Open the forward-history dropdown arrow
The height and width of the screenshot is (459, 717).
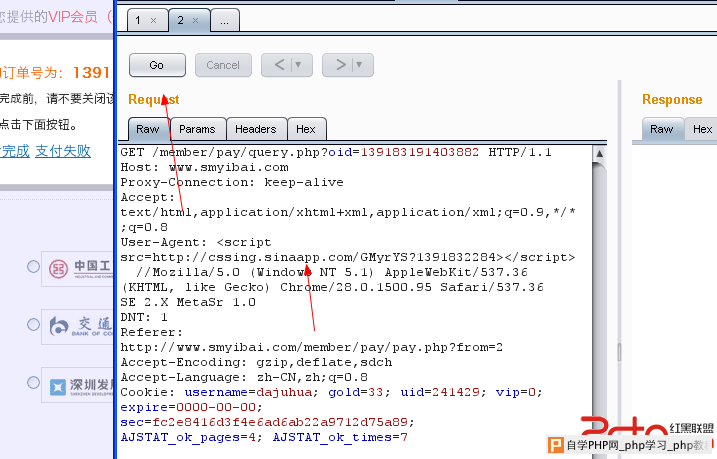point(360,65)
